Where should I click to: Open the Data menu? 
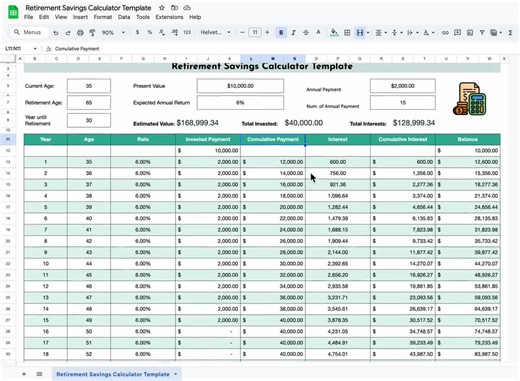[124, 17]
